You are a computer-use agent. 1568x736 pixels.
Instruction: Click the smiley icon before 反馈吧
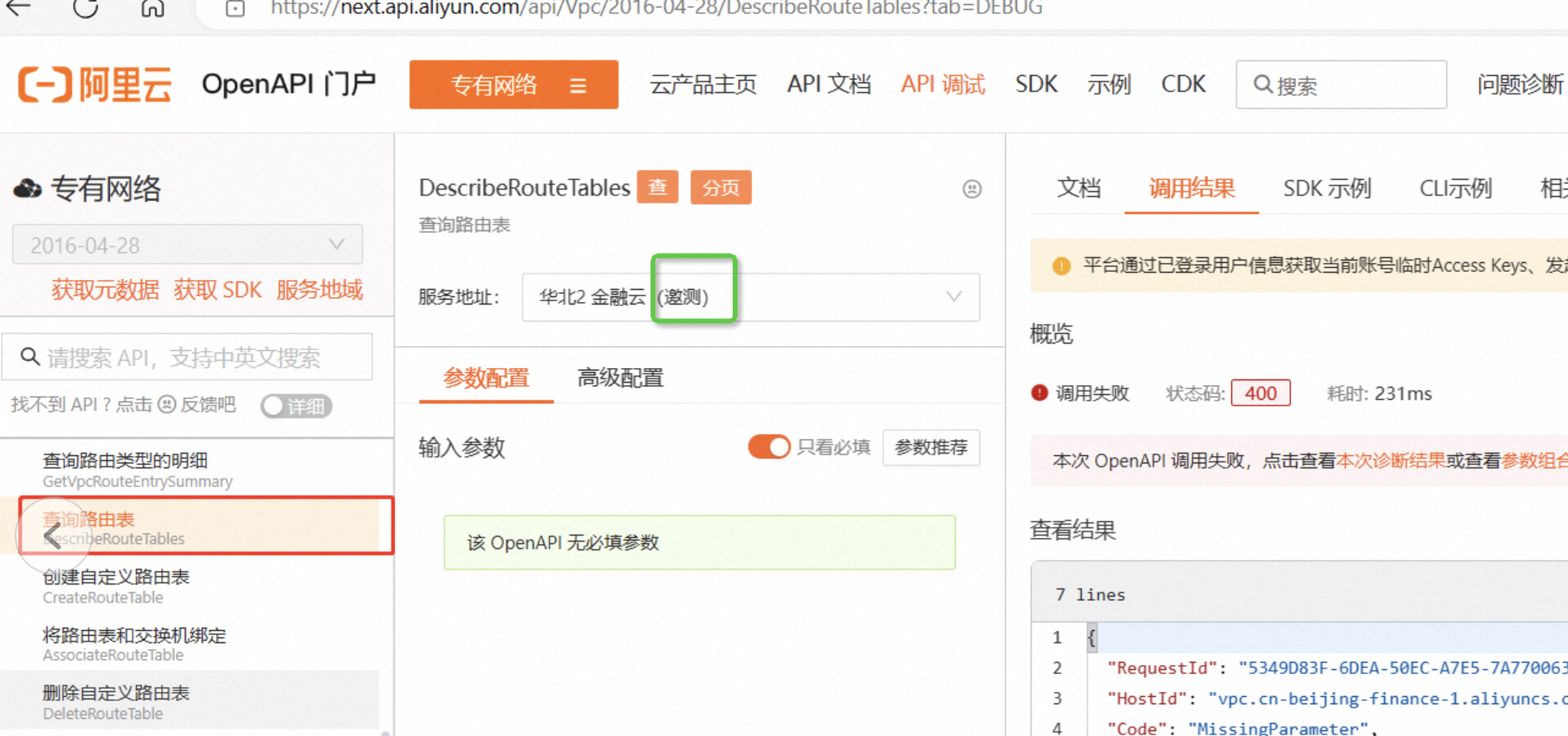(x=167, y=405)
